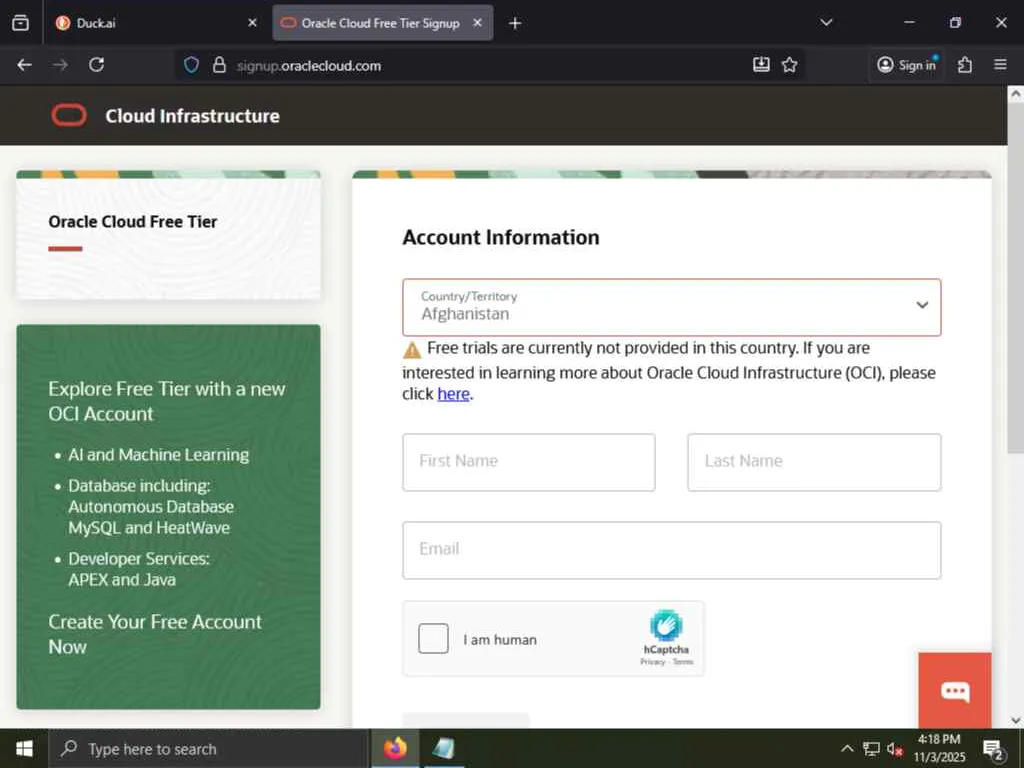Reload the current page

click(x=97, y=65)
